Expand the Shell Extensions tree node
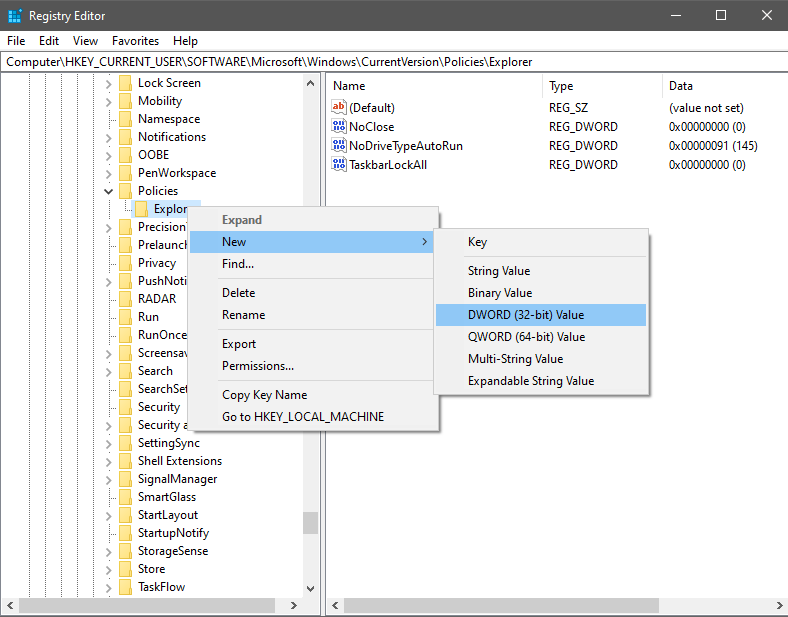The height and width of the screenshot is (617, 788). pos(108,461)
